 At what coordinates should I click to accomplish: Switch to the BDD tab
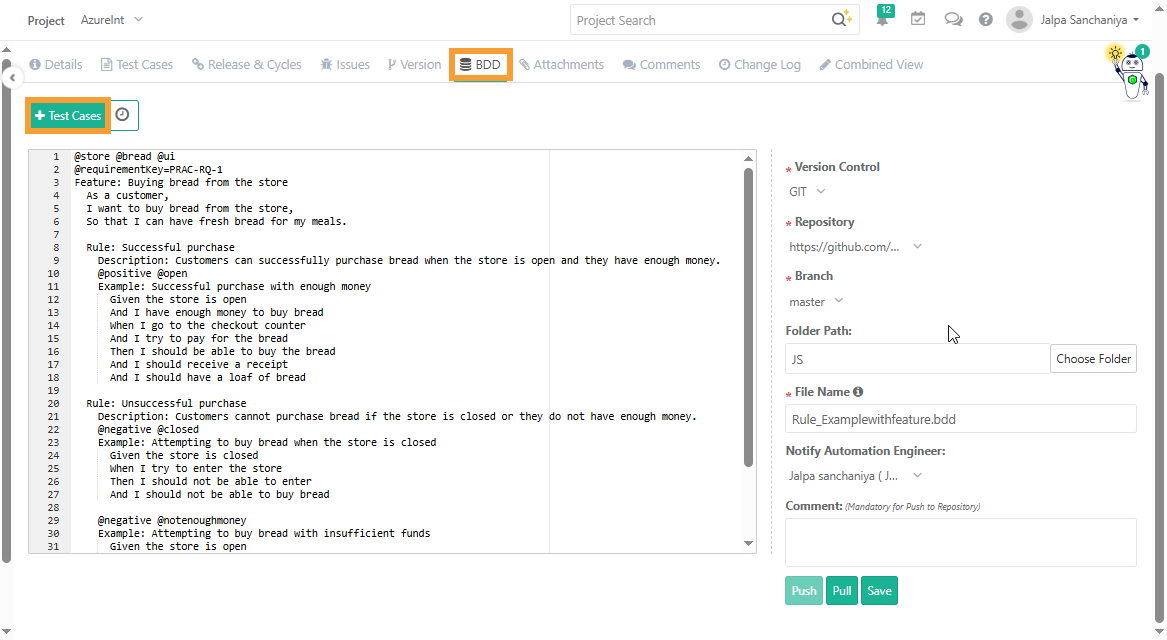point(481,64)
